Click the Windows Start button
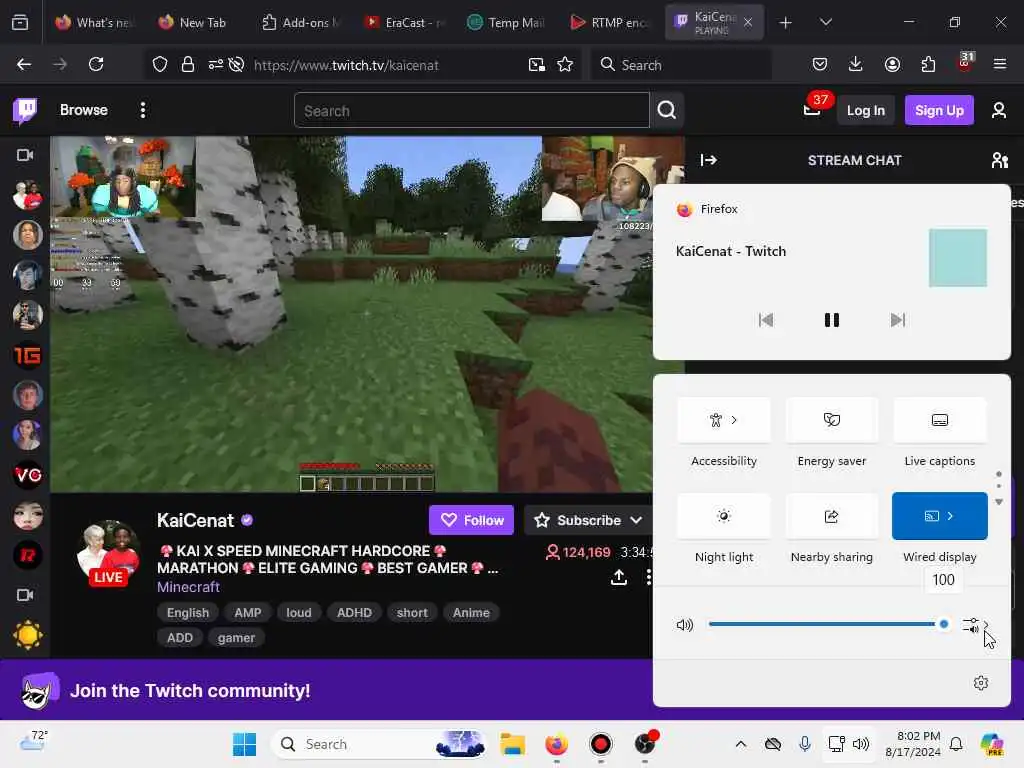1024x768 pixels. click(244, 744)
